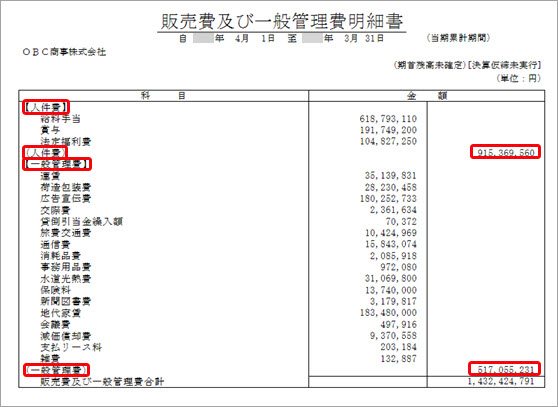Select the 荷造包装費 row label
Image resolution: width=558 pixels, height=407 pixels.
click(65, 187)
